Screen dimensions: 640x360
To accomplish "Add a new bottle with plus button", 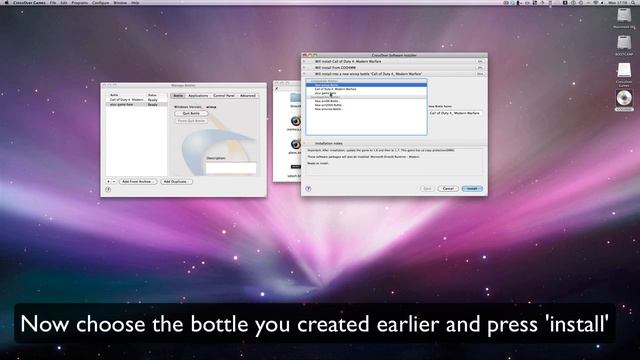I will (x=109, y=181).
